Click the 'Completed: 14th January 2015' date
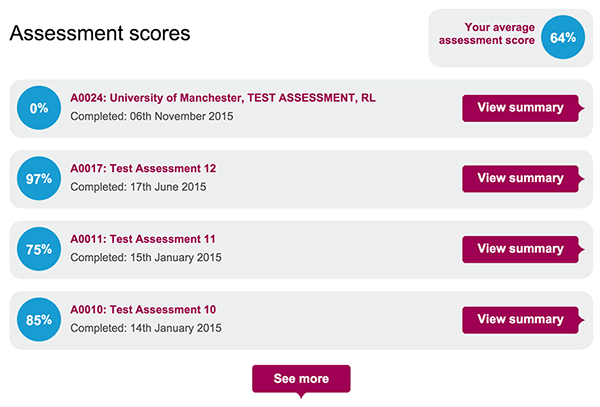Image resolution: width=600 pixels, height=407 pixels. [146, 328]
